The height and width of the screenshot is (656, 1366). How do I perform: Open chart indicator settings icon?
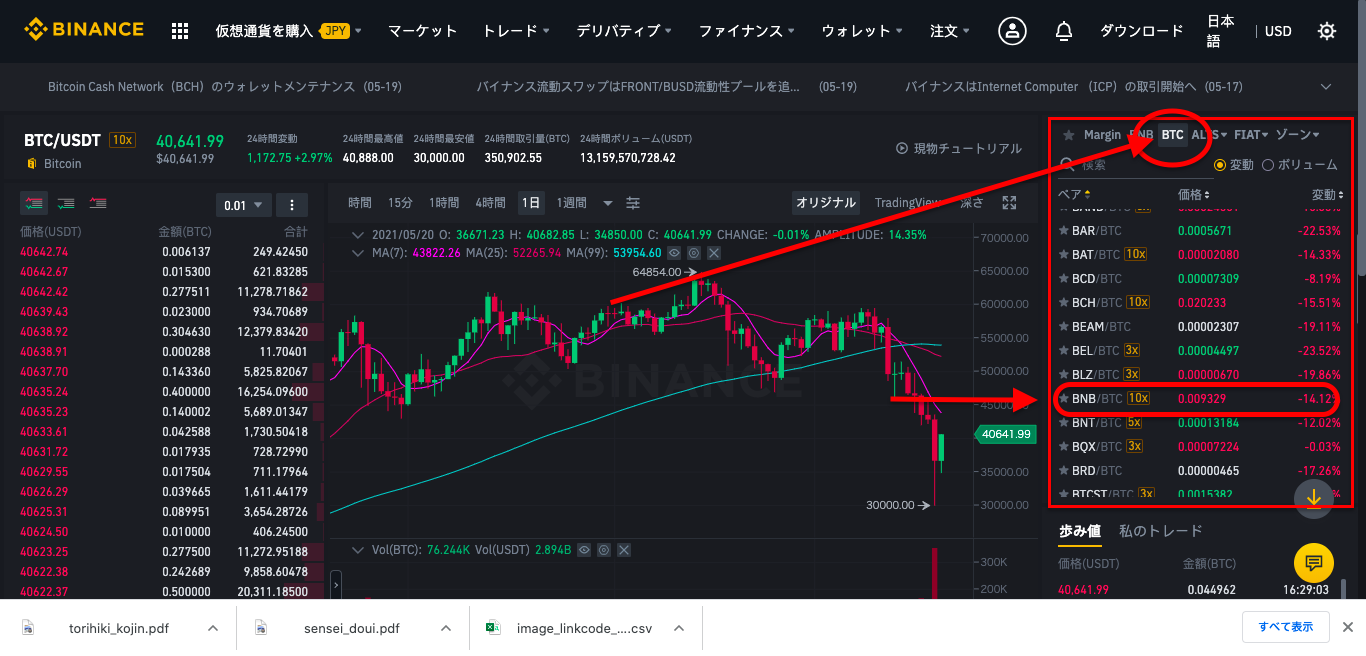click(x=633, y=203)
